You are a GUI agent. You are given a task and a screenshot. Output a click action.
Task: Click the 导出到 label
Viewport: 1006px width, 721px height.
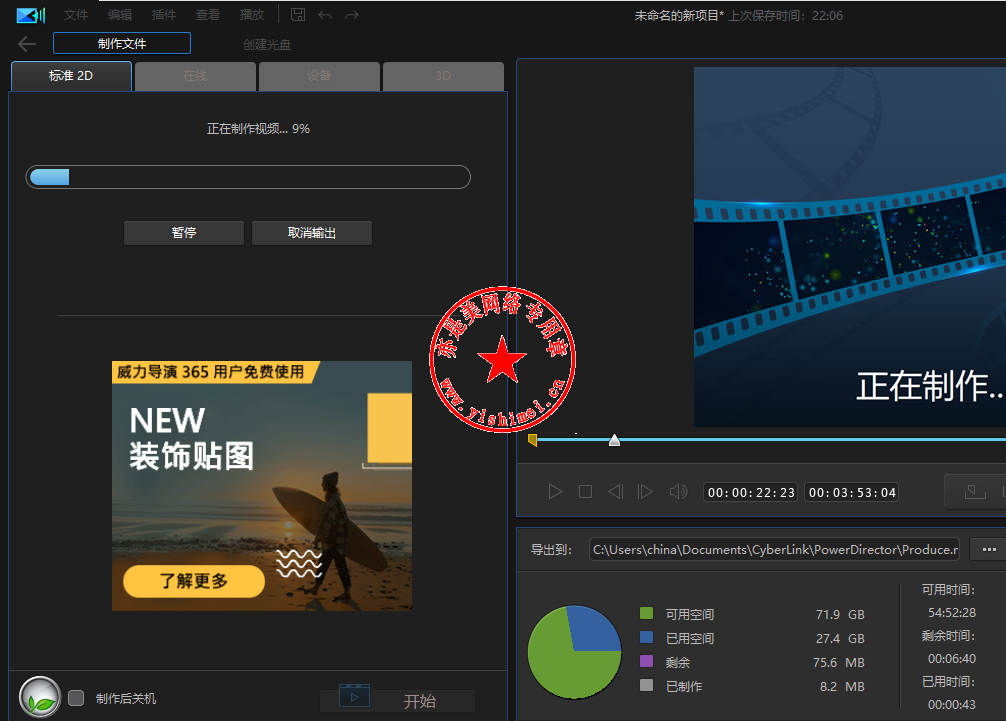(551, 550)
